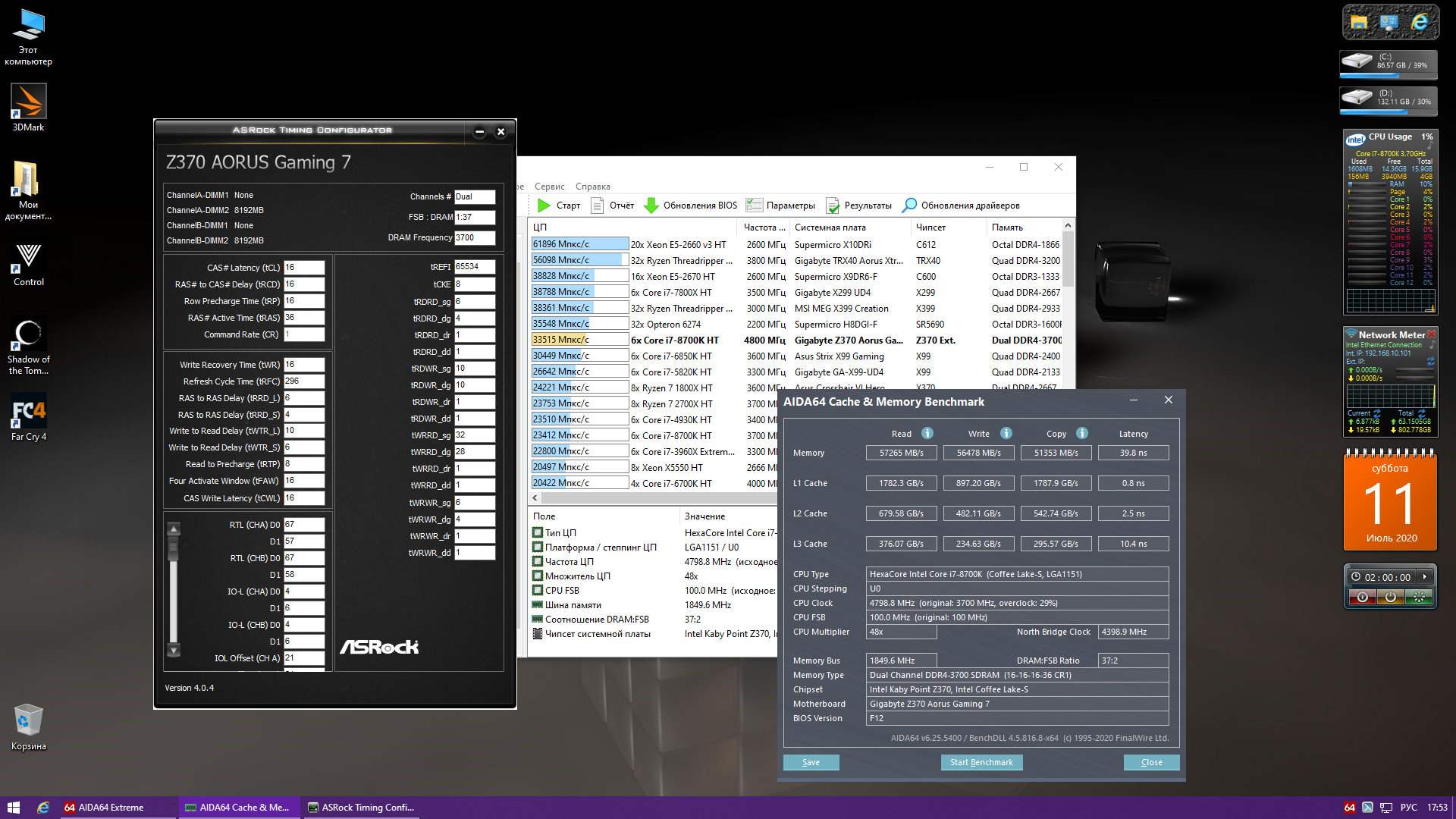Open 3DMark desktop shortcut
The height and width of the screenshot is (819, 1456).
click(28, 102)
